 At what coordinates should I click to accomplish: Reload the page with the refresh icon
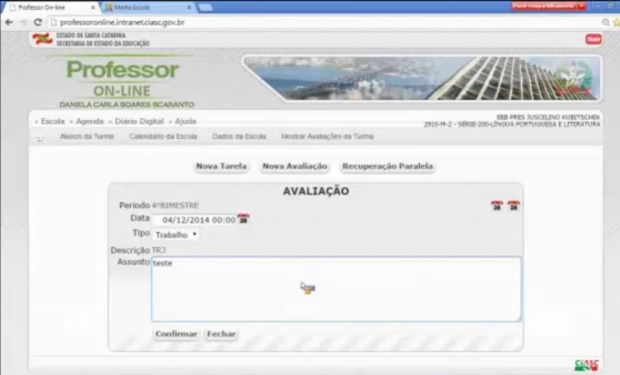pyautogui.click(x=38, y=22)
